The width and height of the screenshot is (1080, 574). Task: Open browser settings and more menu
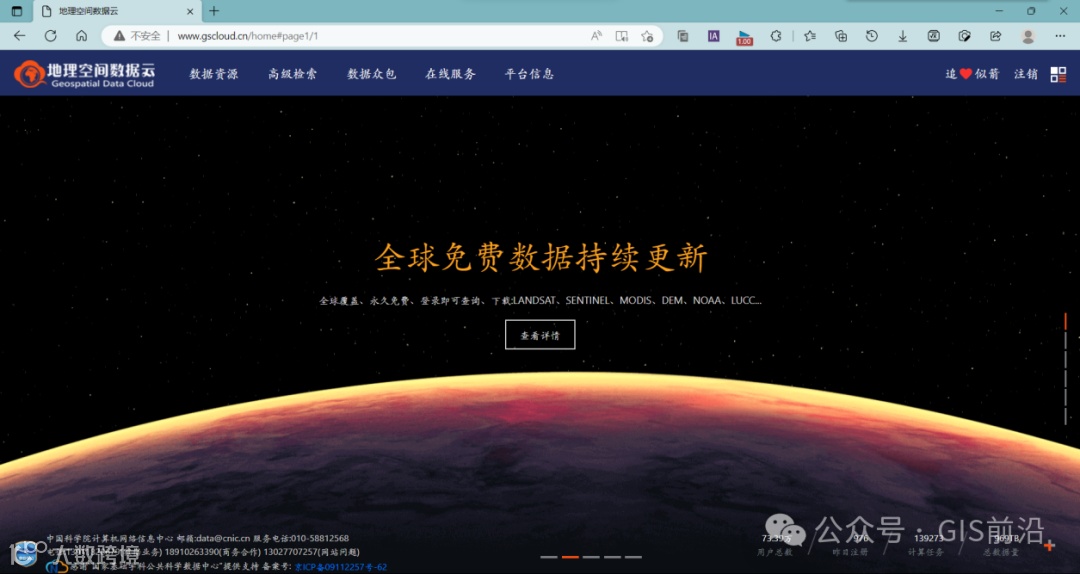coord(1060,36)
